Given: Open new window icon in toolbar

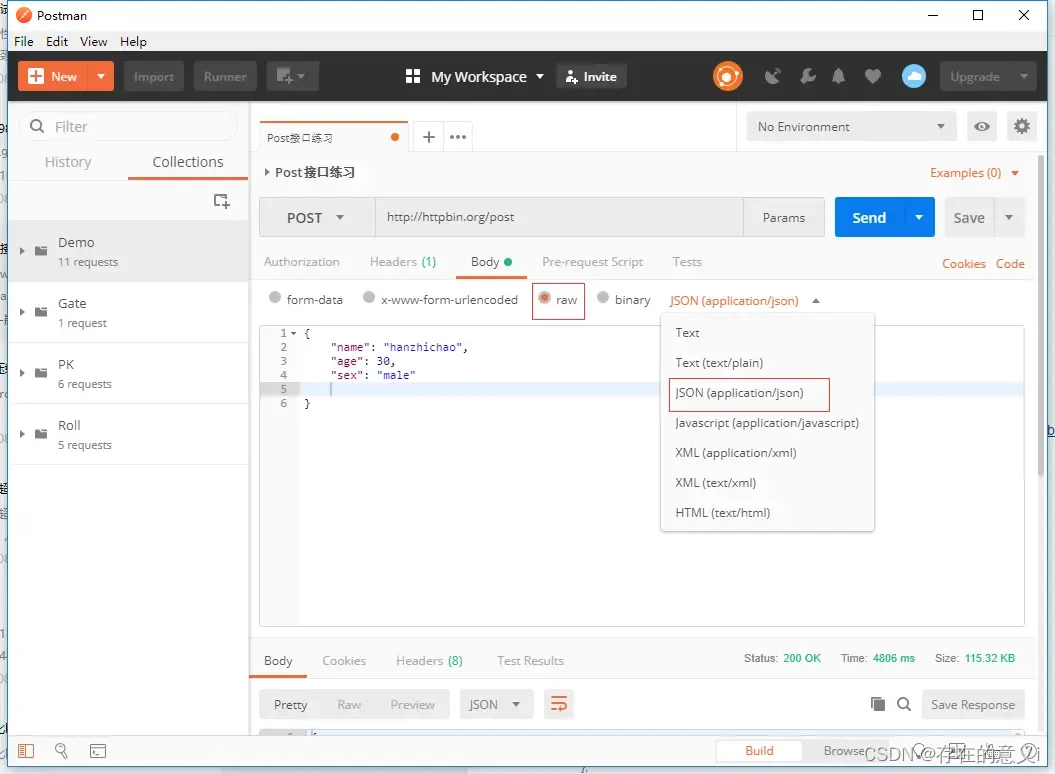Looking at the screenshot, I should pyautogui.click(x=292, y=76).
